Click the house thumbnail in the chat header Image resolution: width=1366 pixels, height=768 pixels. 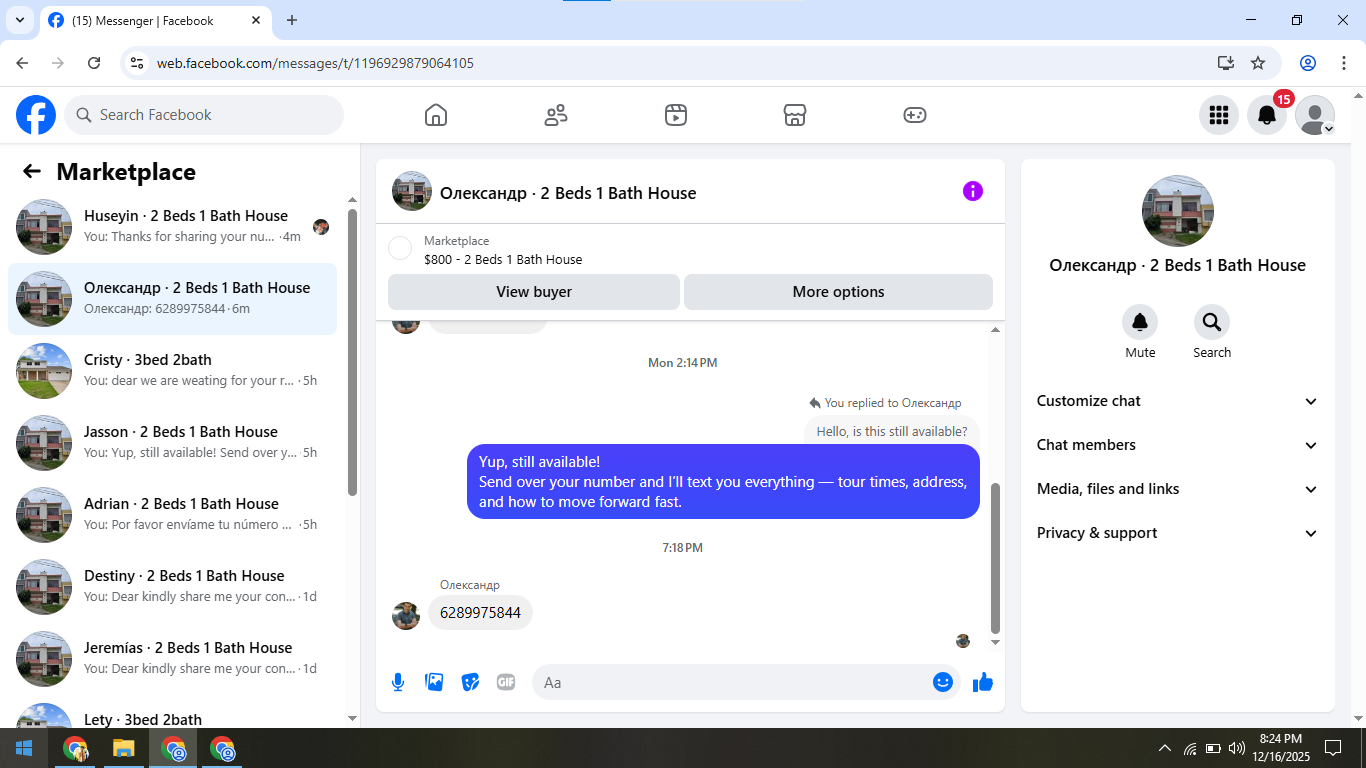[x=412, y=191]
